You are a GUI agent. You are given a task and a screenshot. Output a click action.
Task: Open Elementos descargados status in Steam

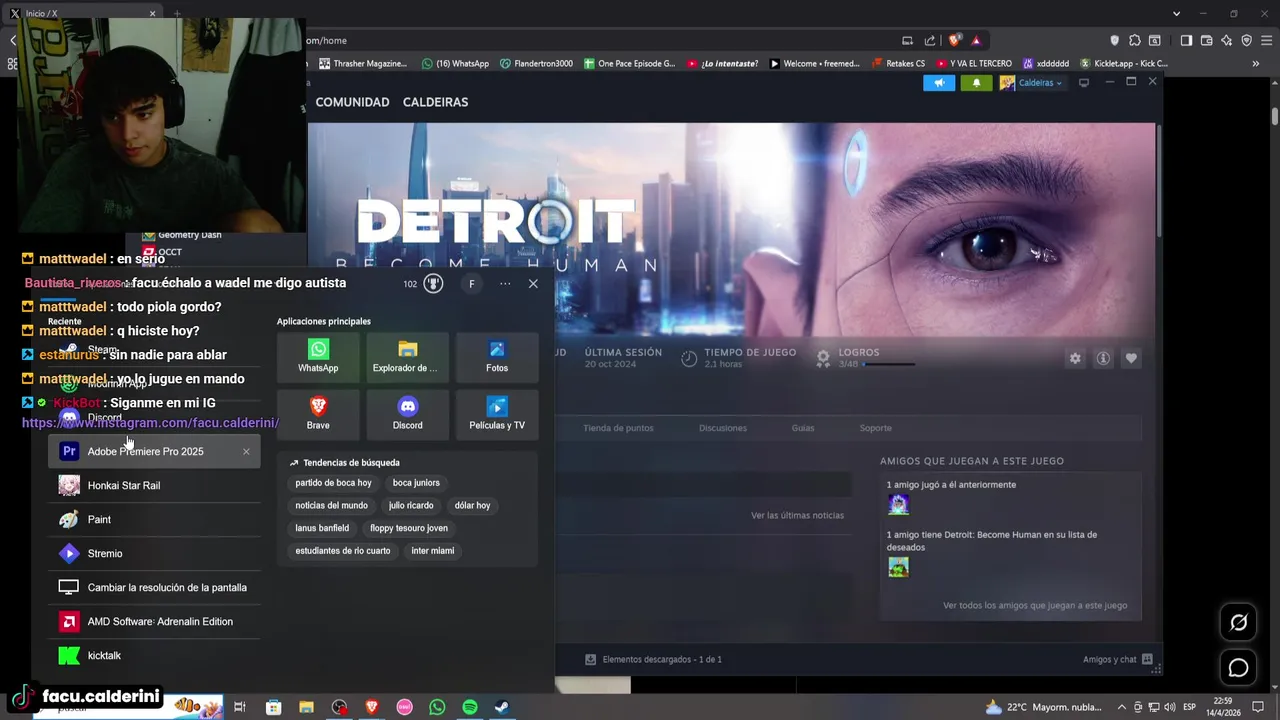pos(653,659)
